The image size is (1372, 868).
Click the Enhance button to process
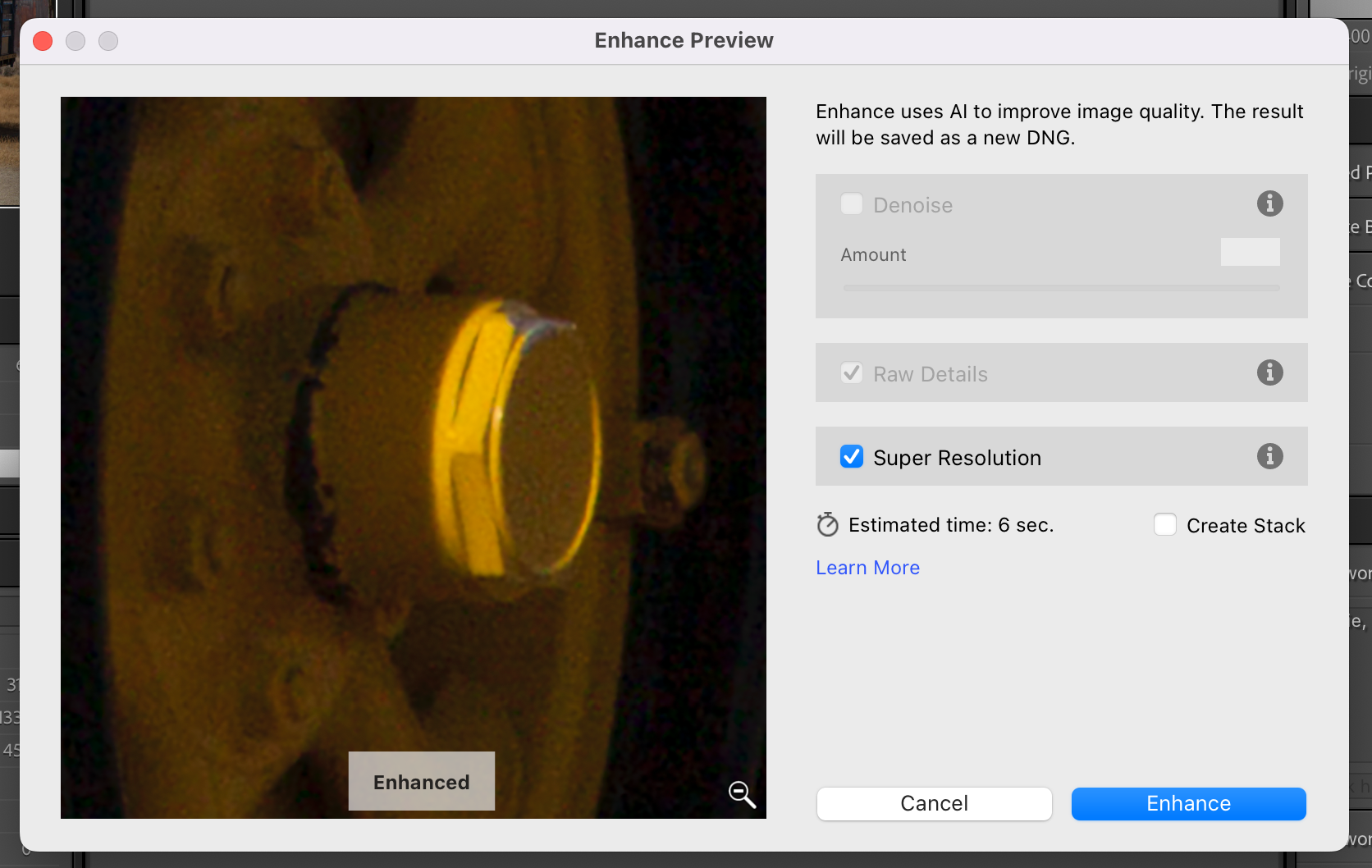(1188, 803)
